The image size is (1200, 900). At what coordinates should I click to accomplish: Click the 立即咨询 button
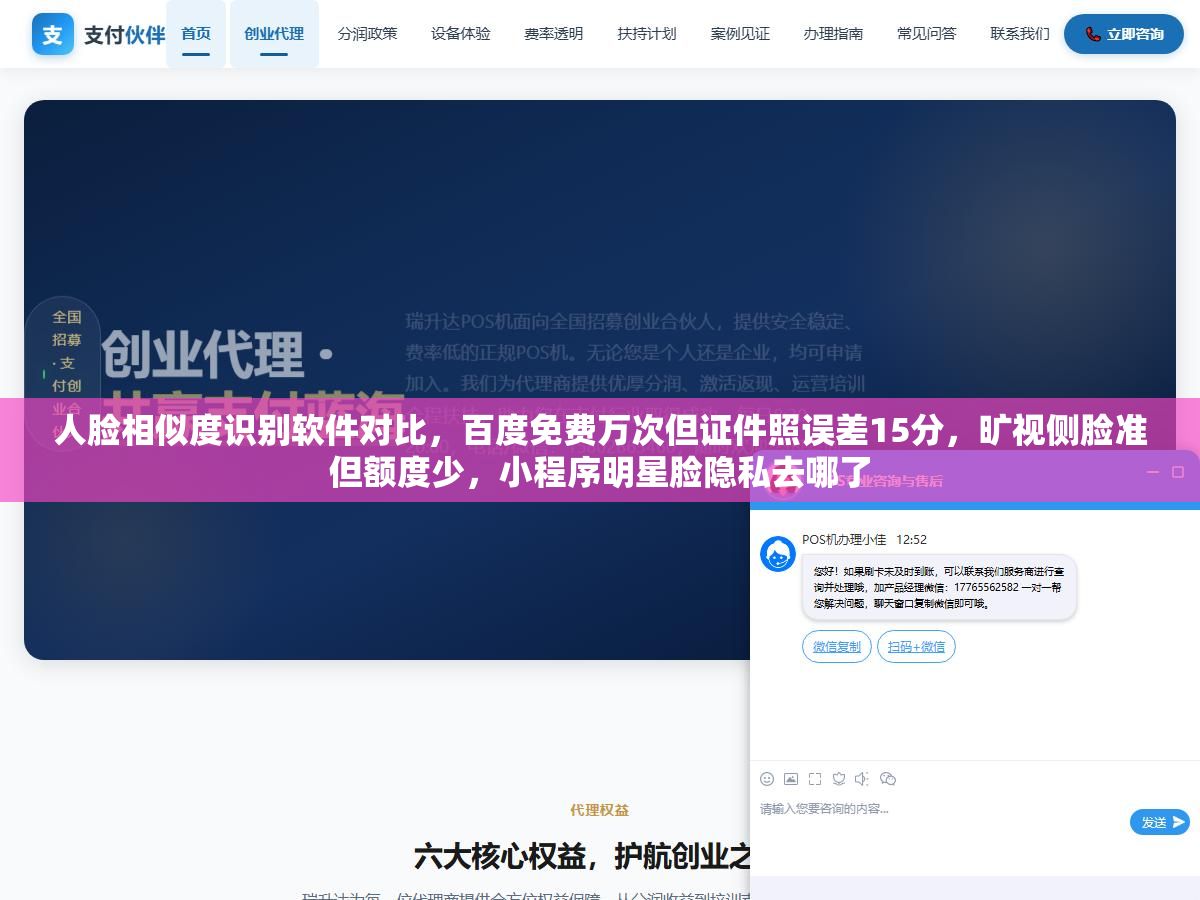click(1124, 34)
